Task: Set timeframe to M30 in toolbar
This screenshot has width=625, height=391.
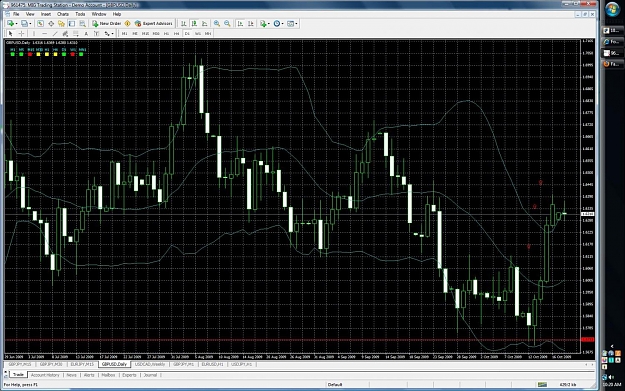Action: [x=156, y=33]
